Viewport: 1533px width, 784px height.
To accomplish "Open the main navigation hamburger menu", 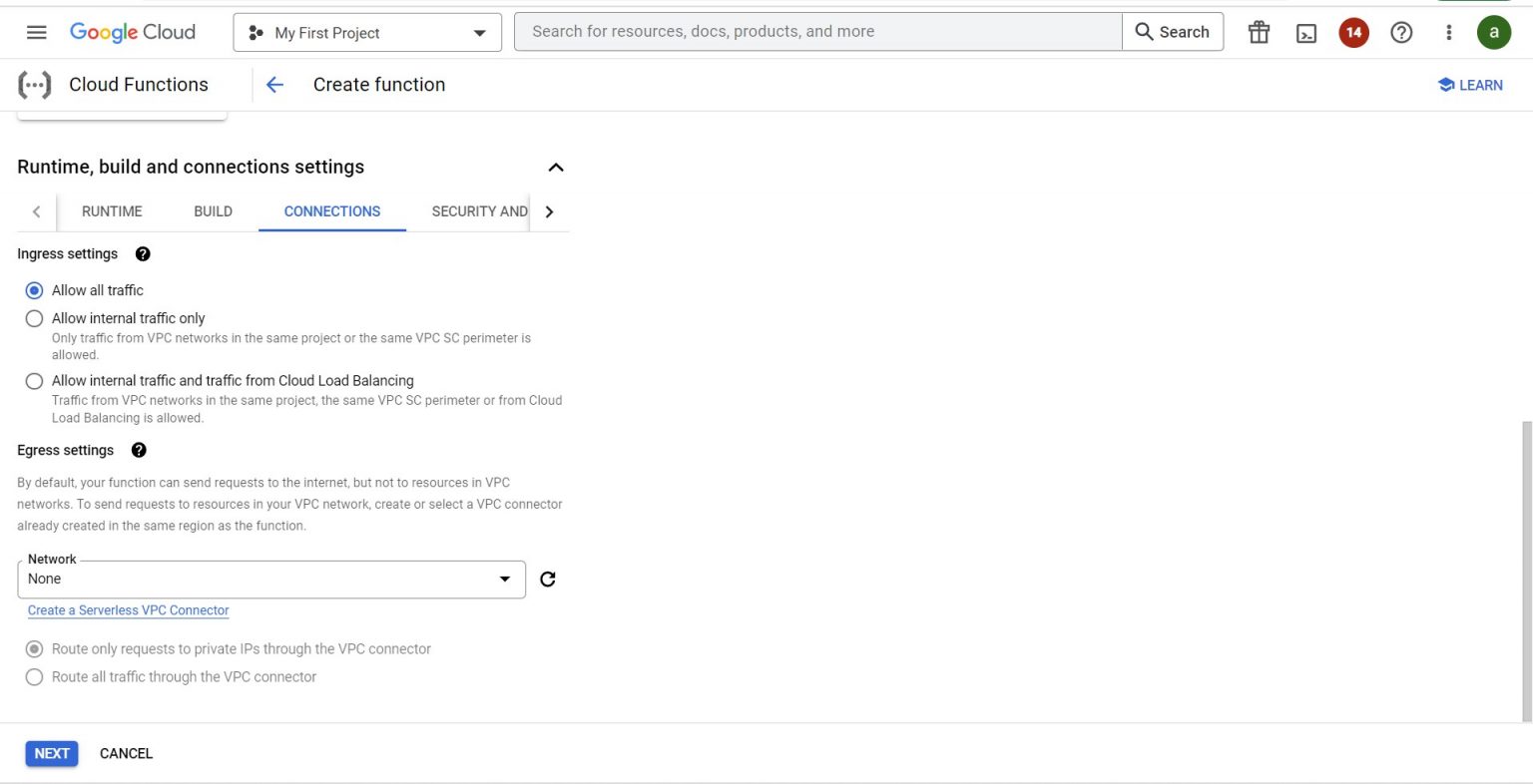I will click(37, 32).
